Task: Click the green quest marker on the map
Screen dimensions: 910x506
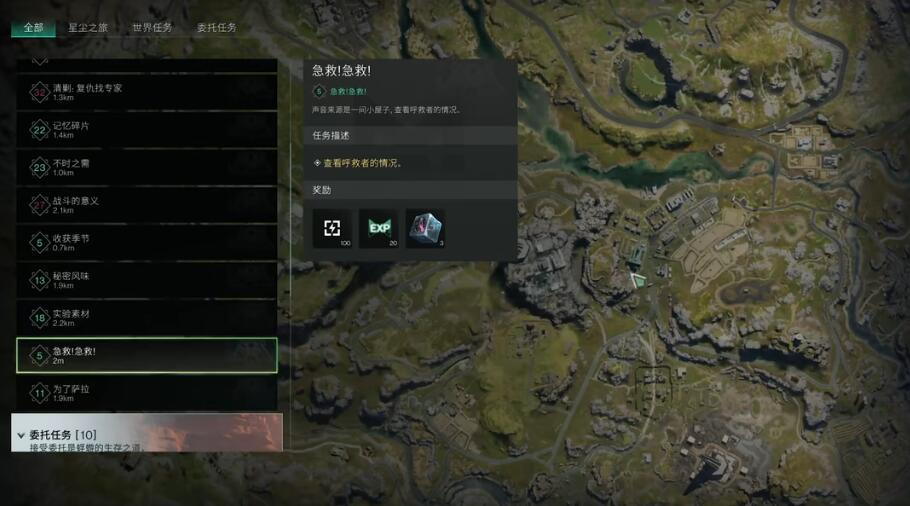Action: tap(638, 281)
